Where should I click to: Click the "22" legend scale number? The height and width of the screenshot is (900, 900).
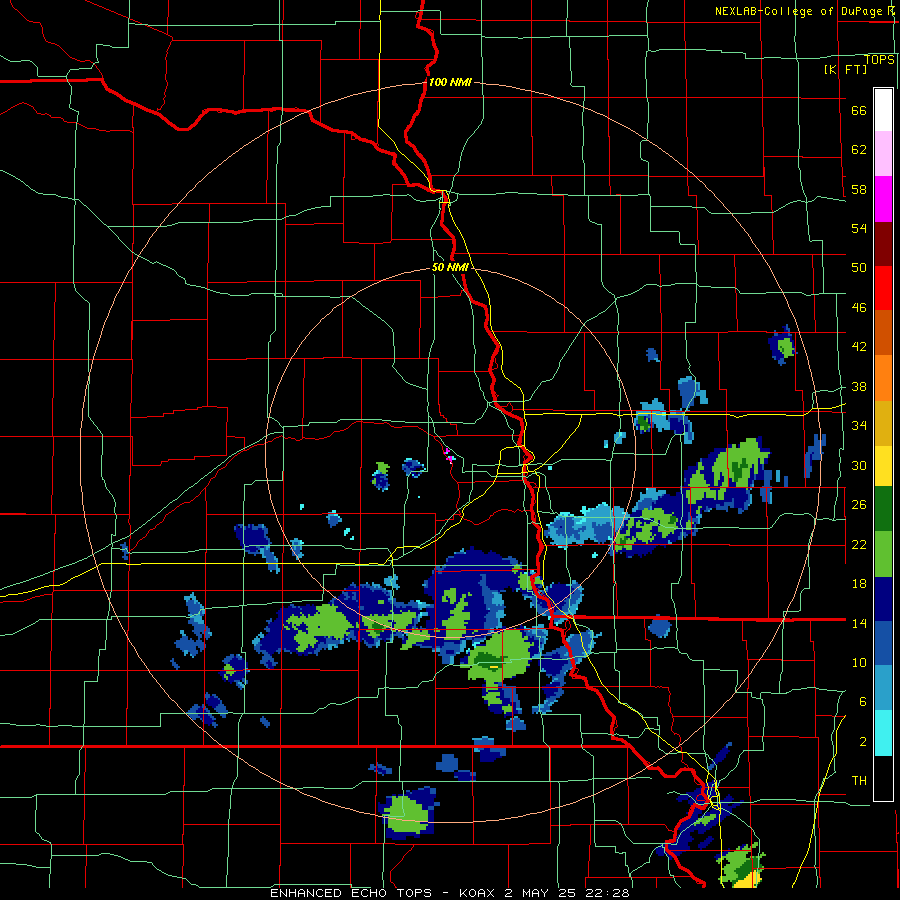[x=859, y=544]
